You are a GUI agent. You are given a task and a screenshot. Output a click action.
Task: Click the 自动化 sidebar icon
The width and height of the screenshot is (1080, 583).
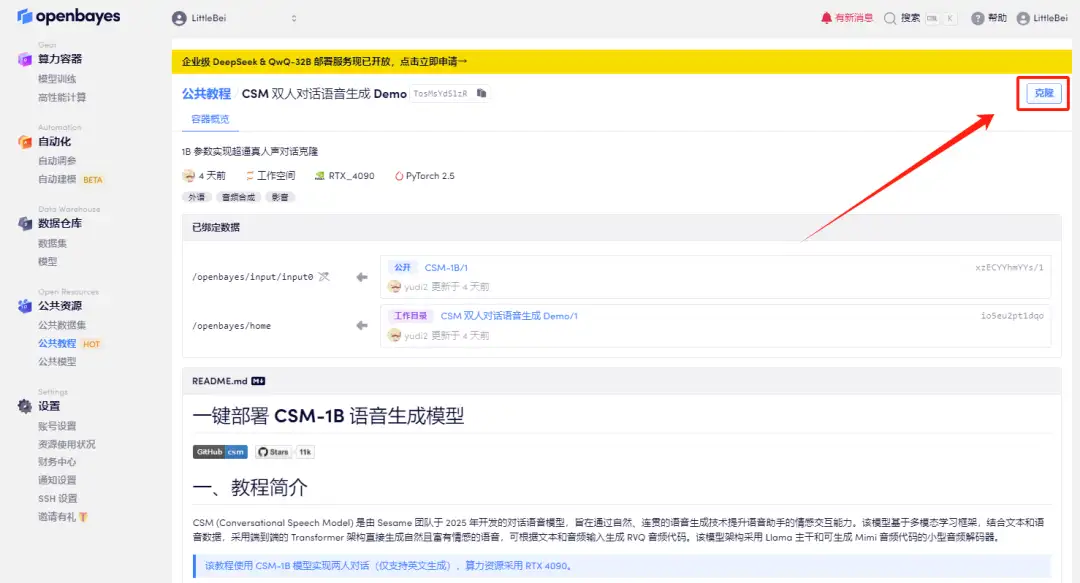pos(25,142)
